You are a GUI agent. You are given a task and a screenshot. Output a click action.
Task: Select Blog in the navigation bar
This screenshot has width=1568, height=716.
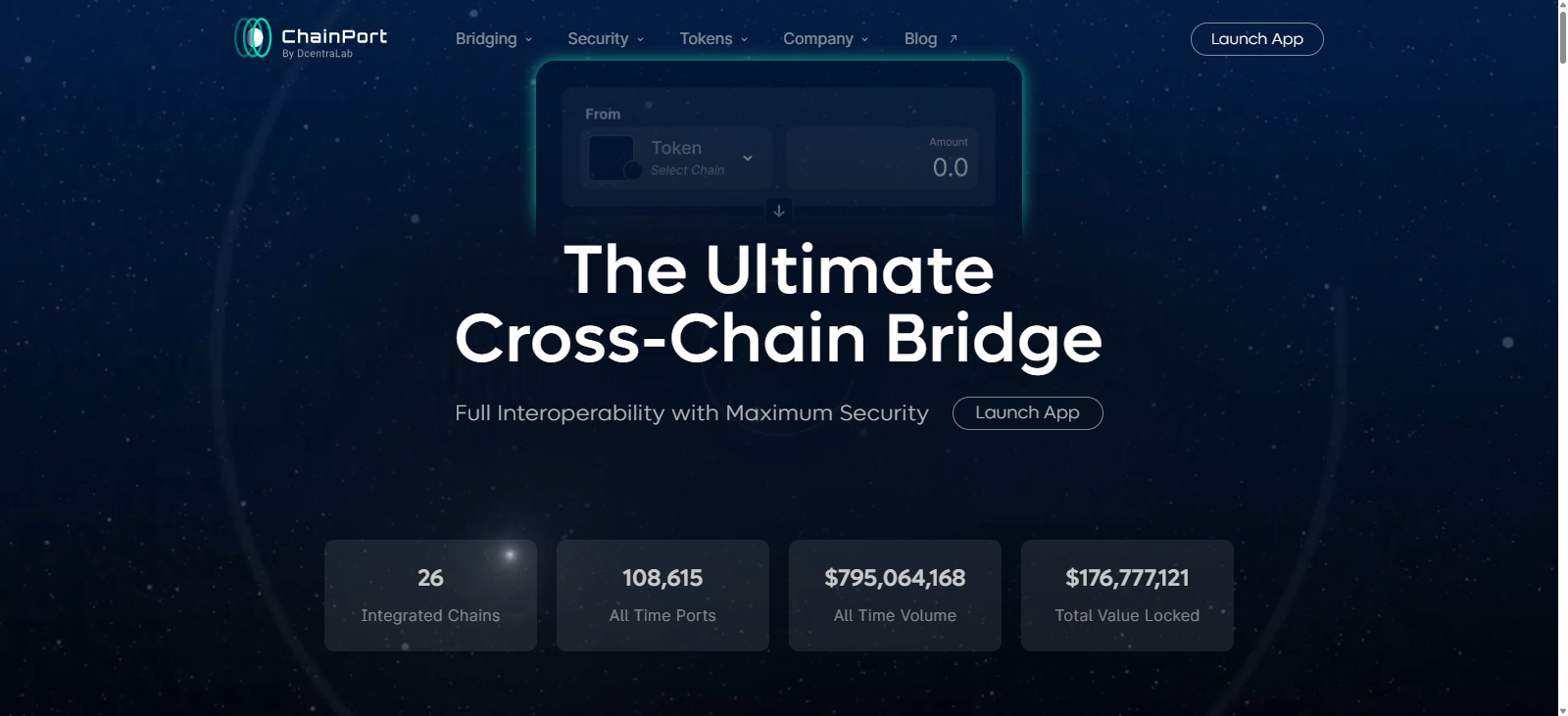click(x=921, y=38)
